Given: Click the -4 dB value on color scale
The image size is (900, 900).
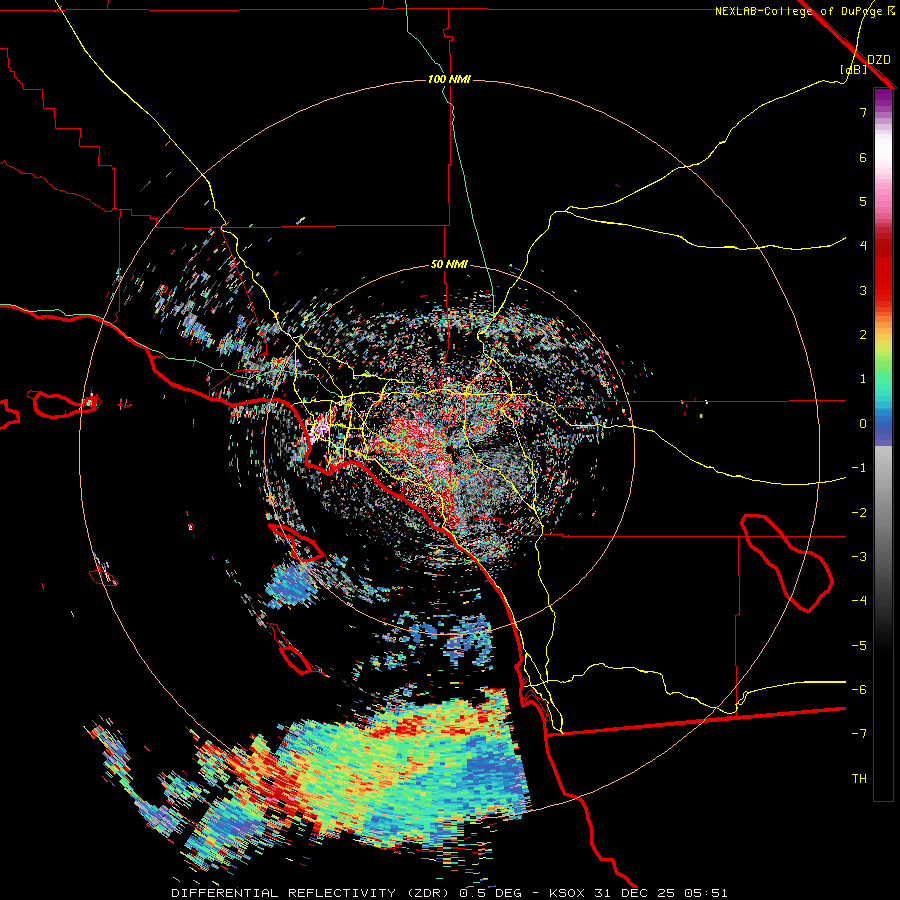Looking at the screenshot, I should pyautogui.click(x=859, y=601).
